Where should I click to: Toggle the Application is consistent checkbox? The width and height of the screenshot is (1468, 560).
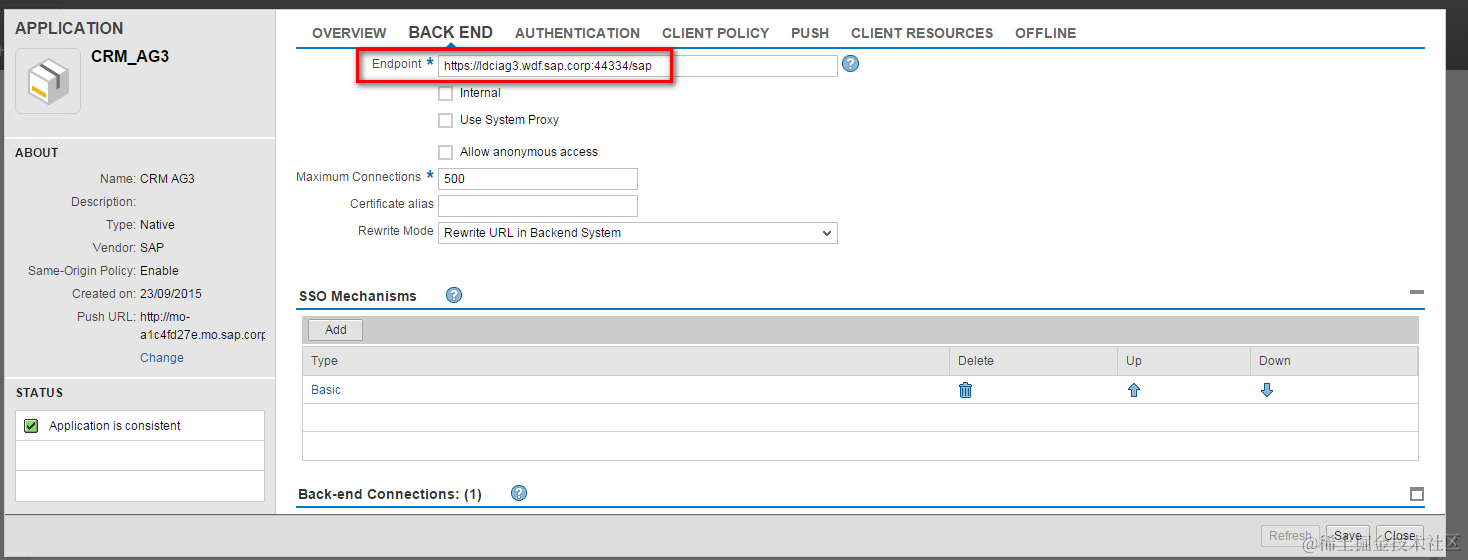(31, 426)
